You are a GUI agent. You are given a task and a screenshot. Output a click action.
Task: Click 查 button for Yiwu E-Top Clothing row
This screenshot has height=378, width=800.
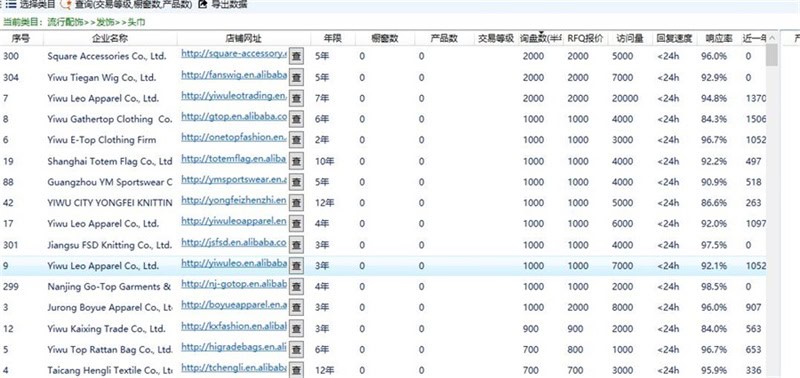coord(296,140)
